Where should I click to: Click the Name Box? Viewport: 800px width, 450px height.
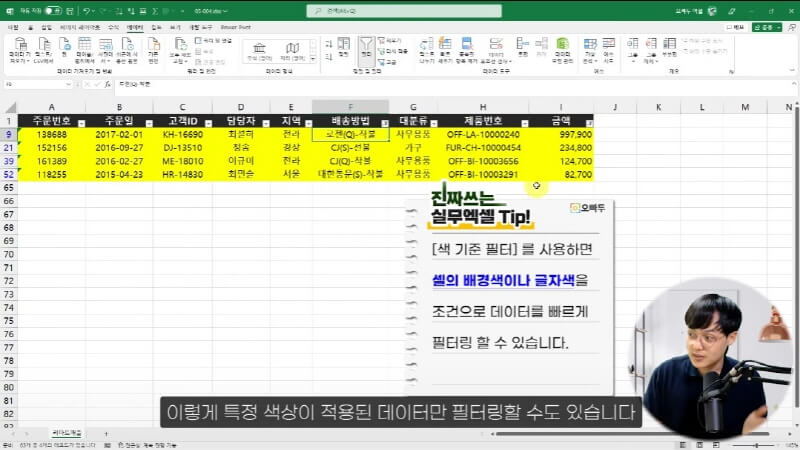(x=38, y=84)
